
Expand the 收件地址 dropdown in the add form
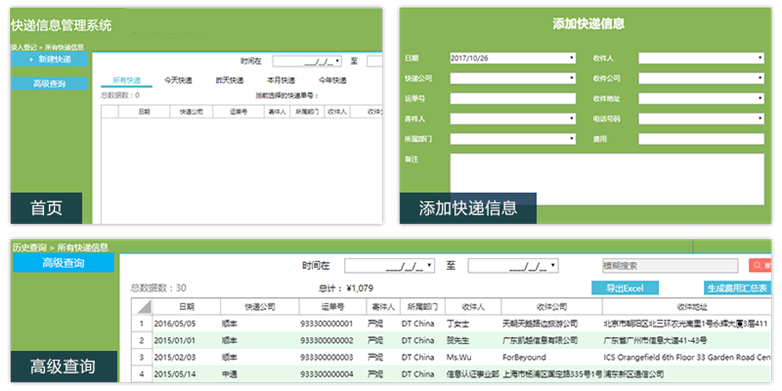pyautogui.click(x=760, y=99)
